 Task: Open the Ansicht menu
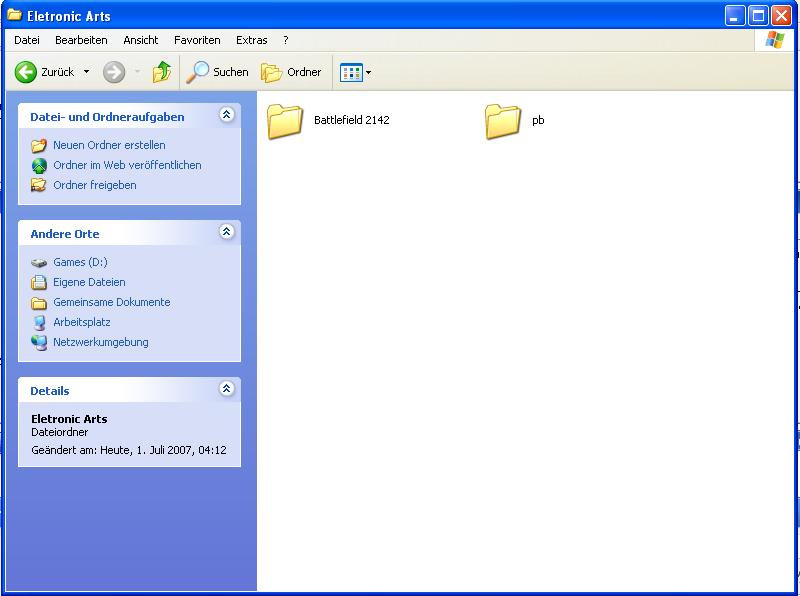click(x=141, y=40)
